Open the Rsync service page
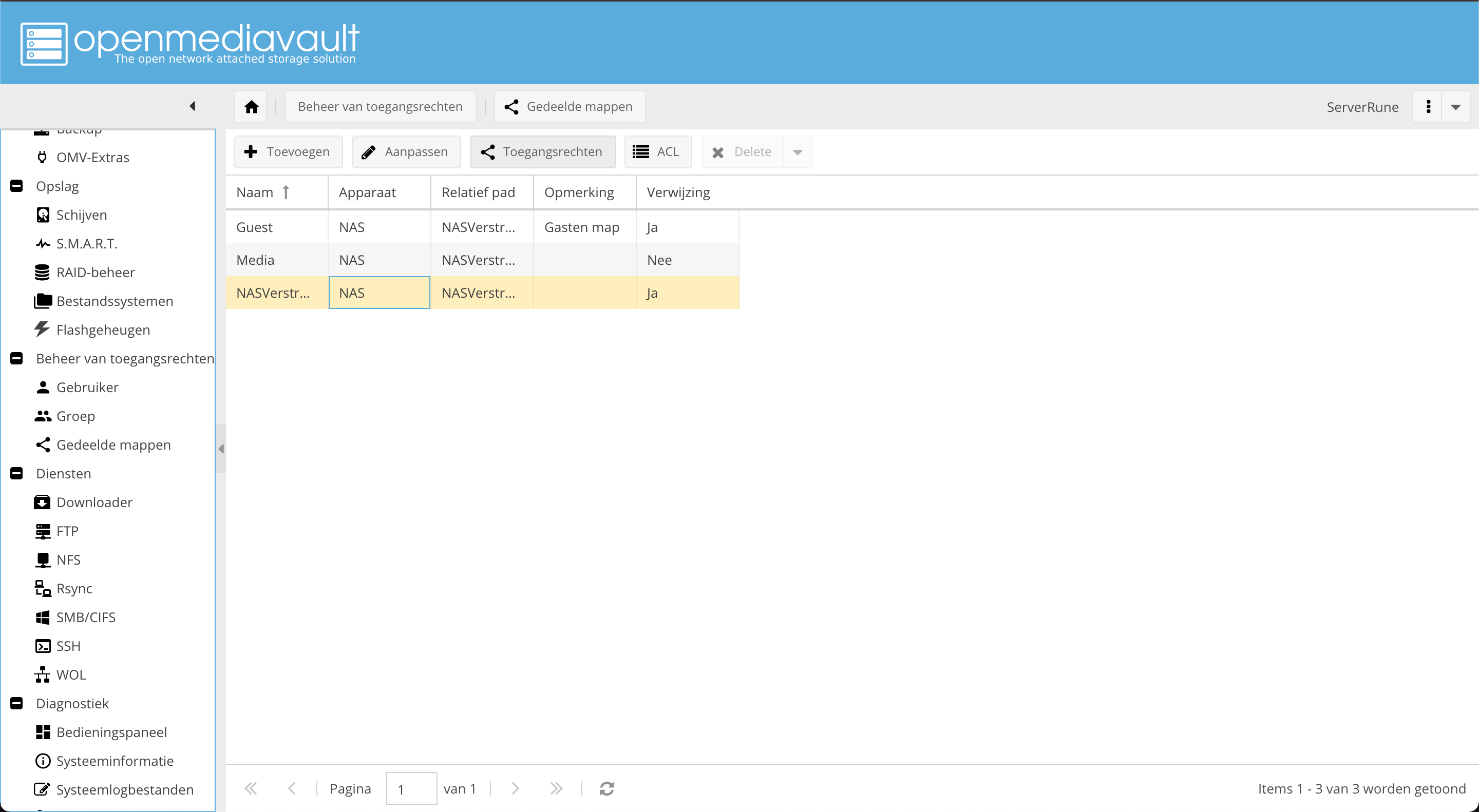1479x812 pixels. click(x=73, y=588)
